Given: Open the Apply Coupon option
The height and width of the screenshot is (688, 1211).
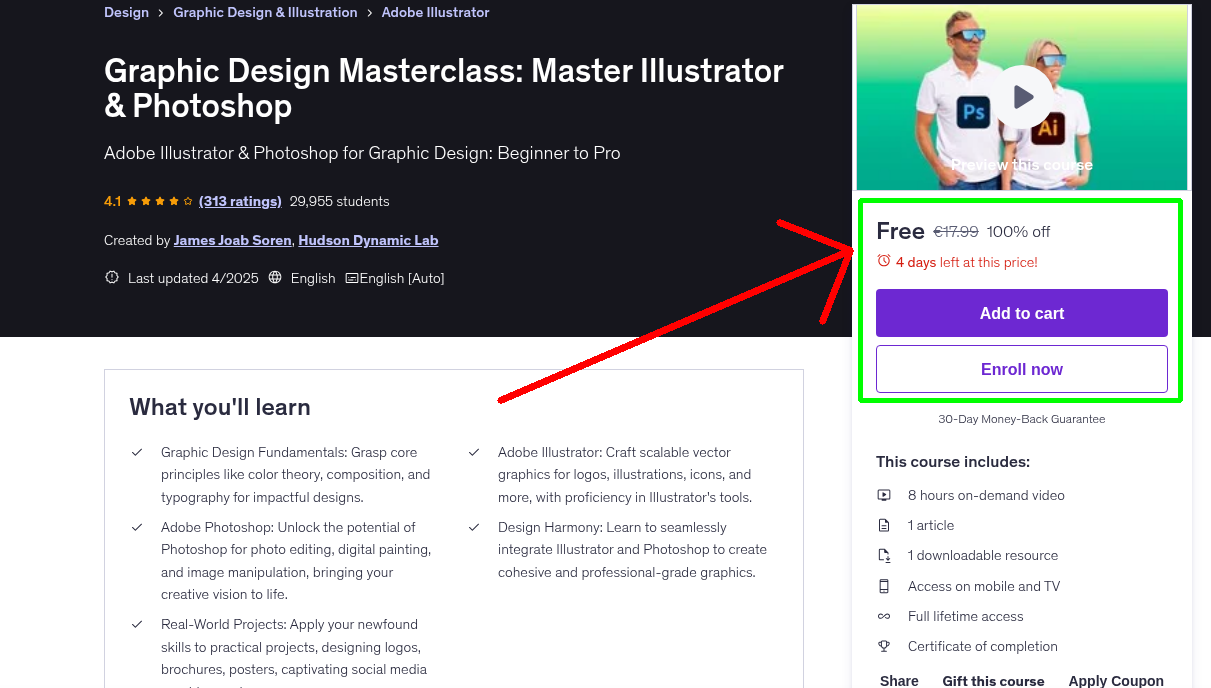Looking at the screenshot, I should [1116, 679].
